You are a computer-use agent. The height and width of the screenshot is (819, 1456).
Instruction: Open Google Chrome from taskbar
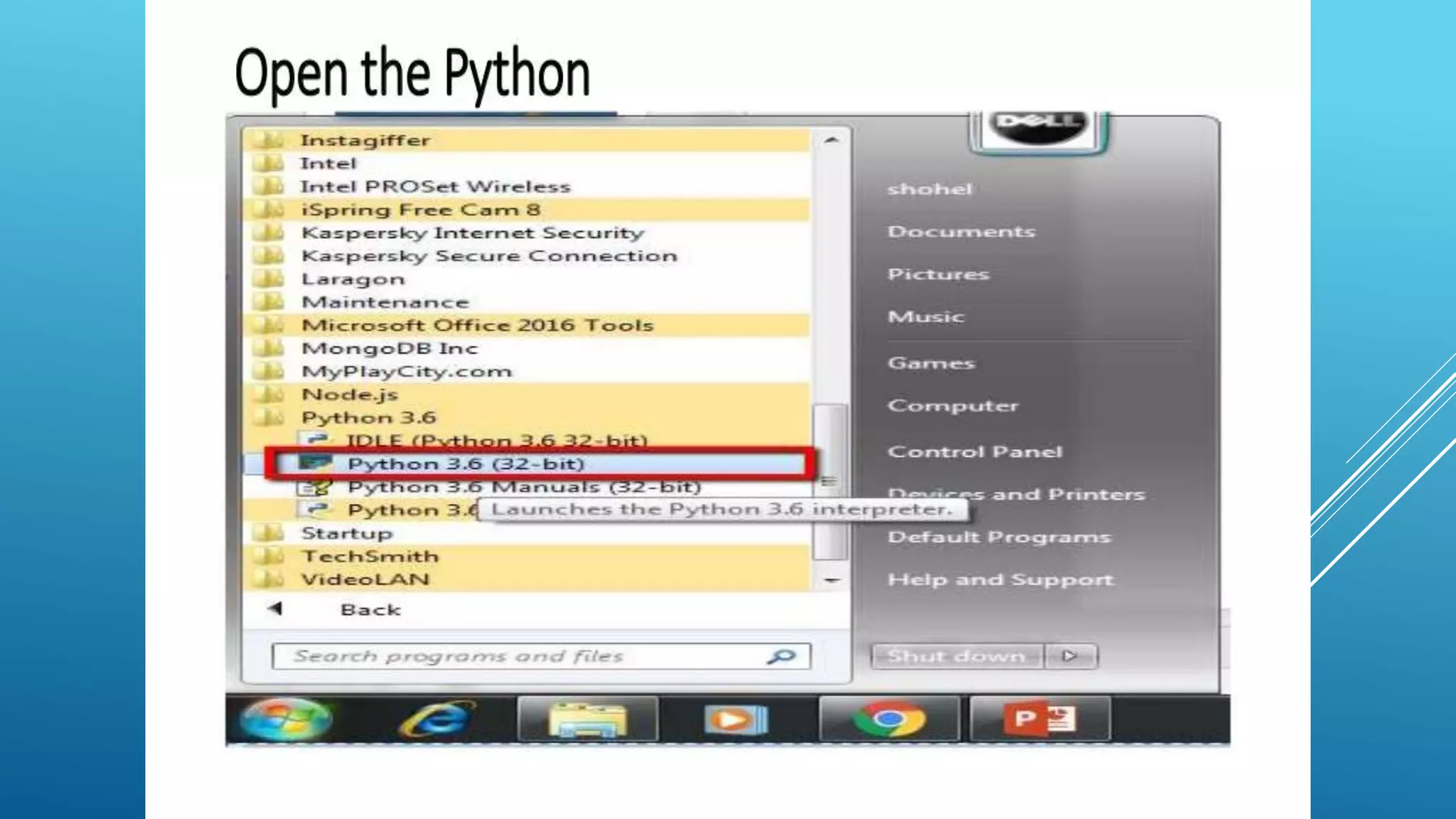(x=889, y=719)
